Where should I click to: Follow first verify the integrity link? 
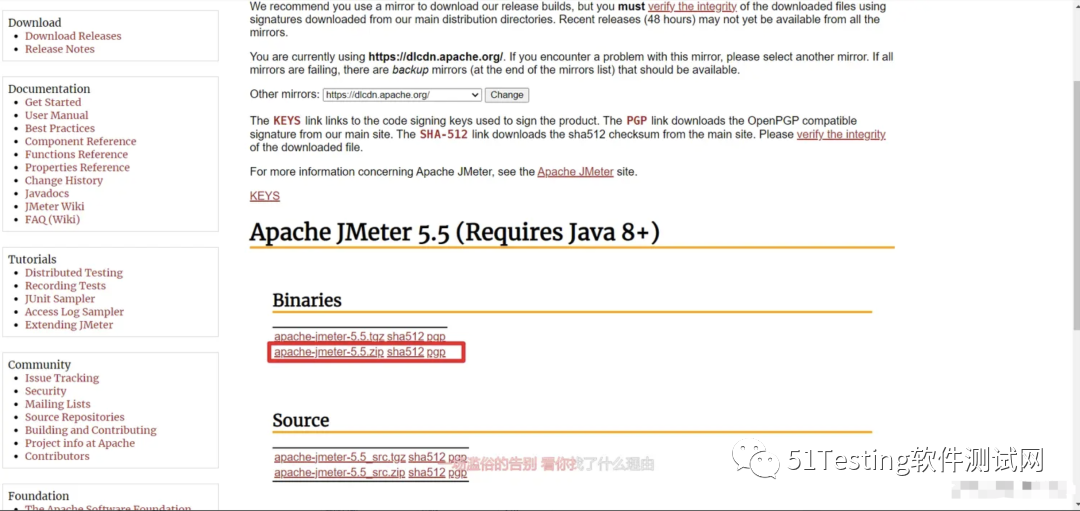pyautogui.click(x=692, y=6)
